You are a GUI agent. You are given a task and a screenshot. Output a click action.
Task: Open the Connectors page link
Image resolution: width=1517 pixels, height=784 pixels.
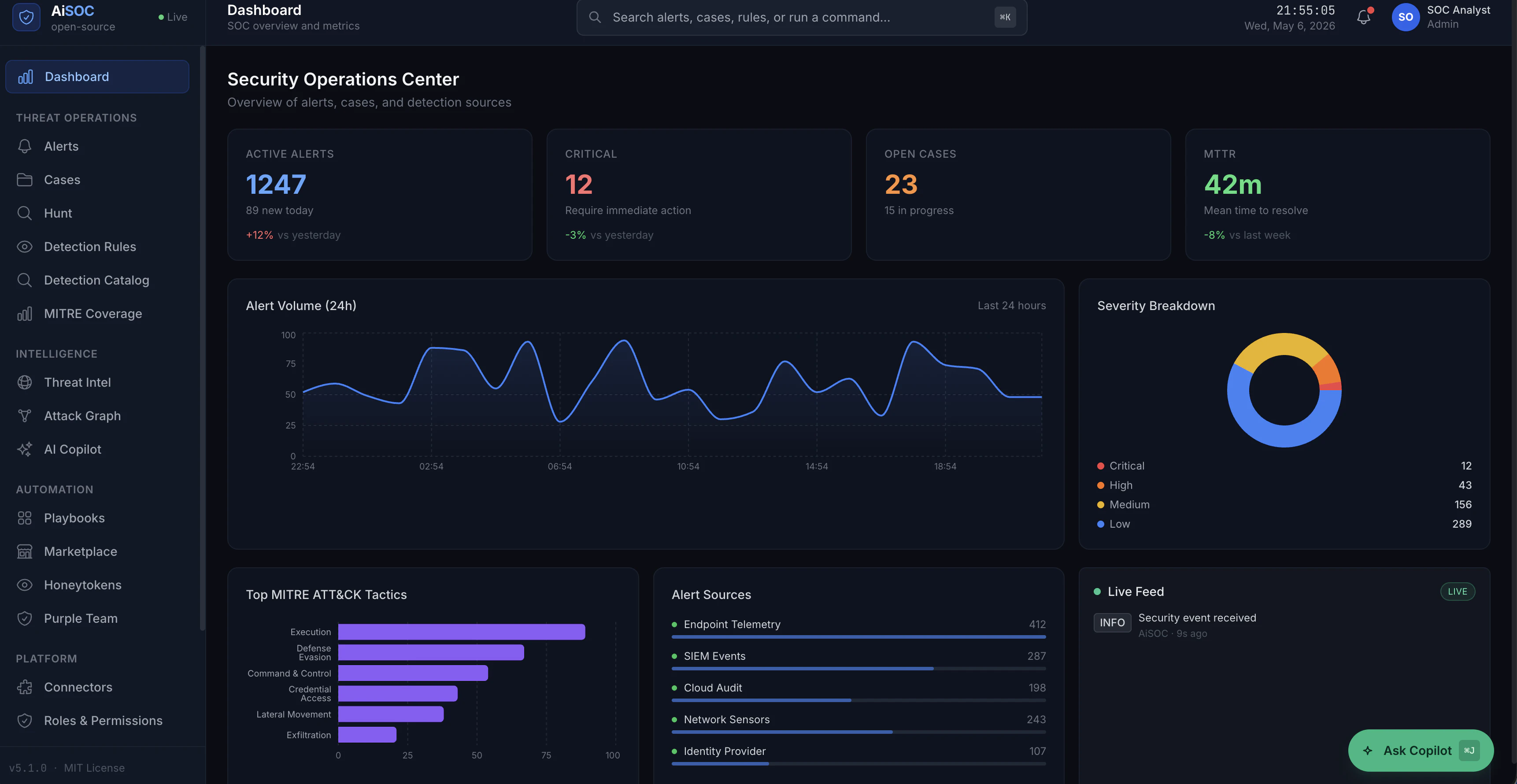pyautogui.click(x=97, y=688)
